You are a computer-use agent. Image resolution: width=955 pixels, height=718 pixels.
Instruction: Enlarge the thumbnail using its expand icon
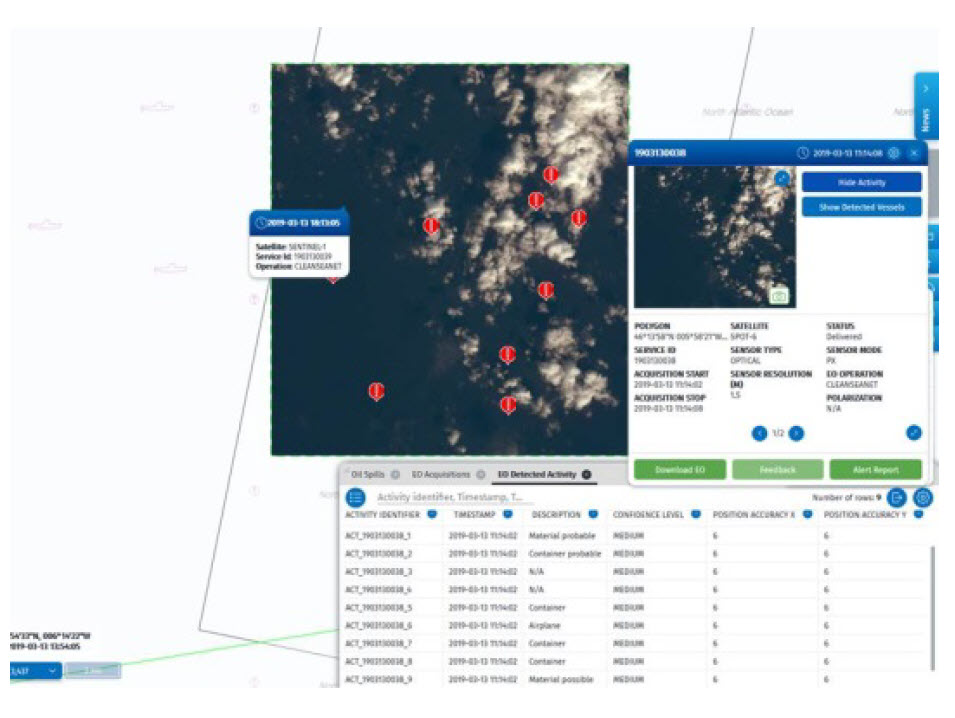[782, 178]
